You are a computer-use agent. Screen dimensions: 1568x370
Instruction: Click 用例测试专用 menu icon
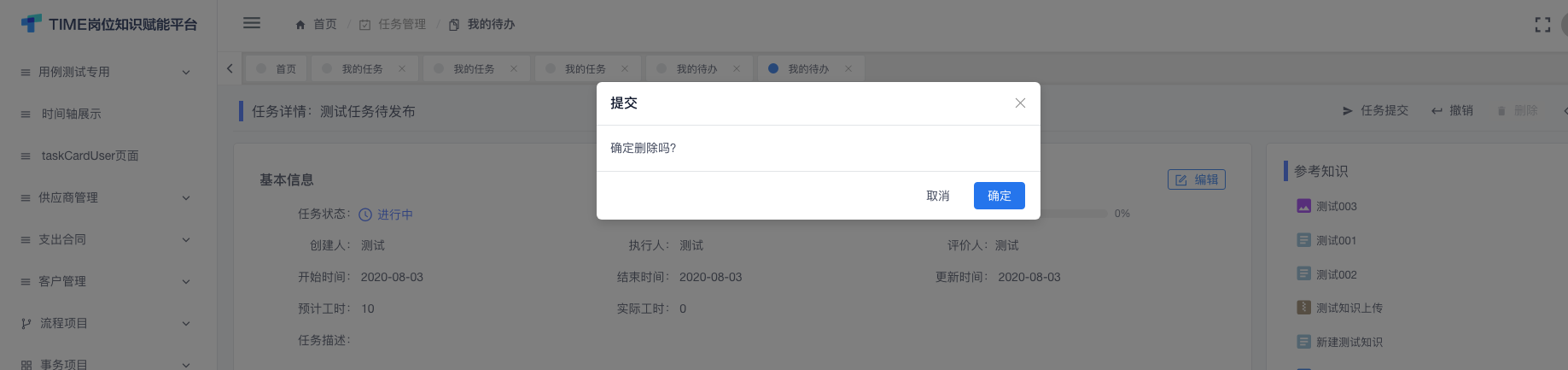[26, 73]
